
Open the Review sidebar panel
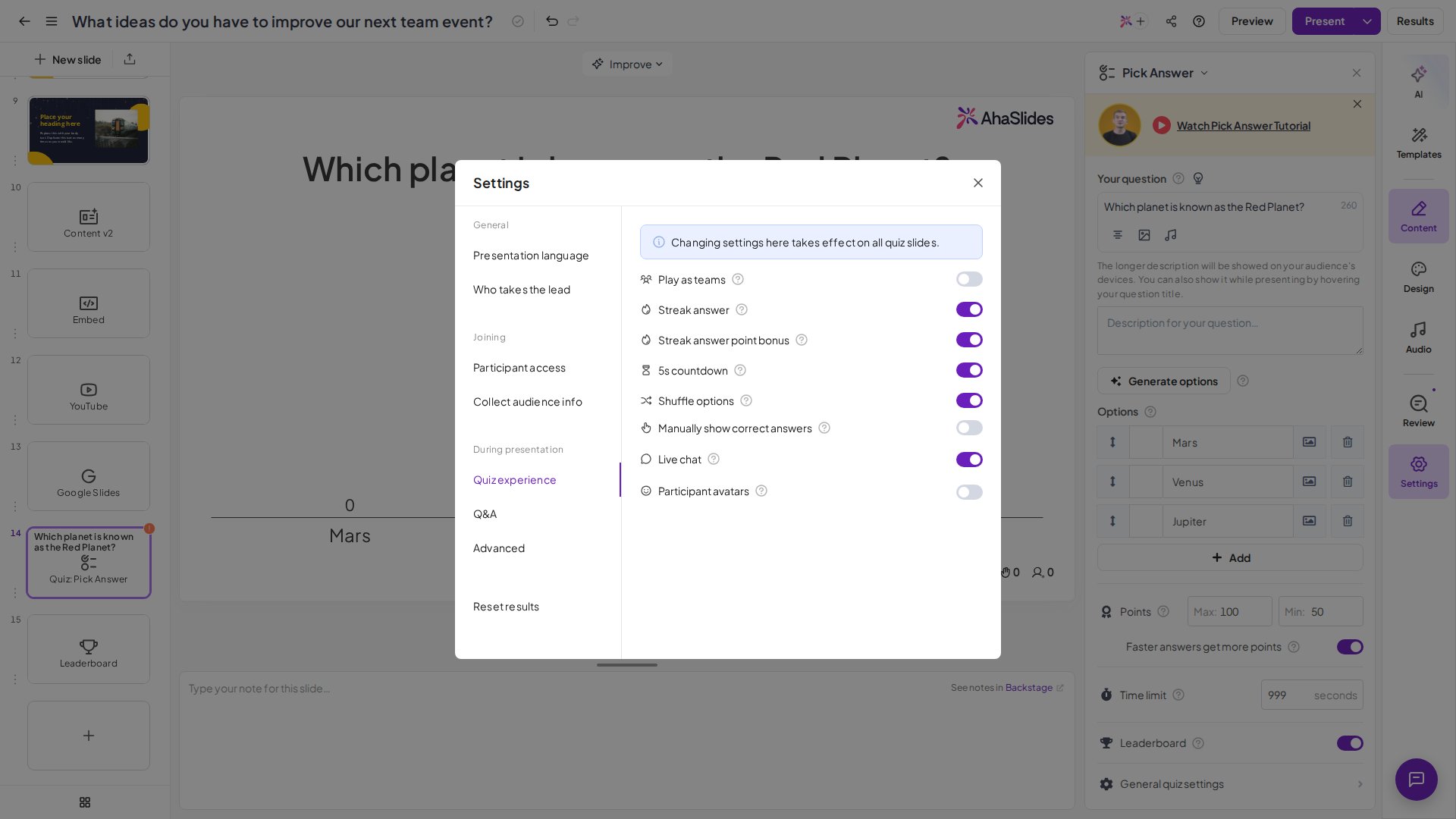coord(1419,412)
